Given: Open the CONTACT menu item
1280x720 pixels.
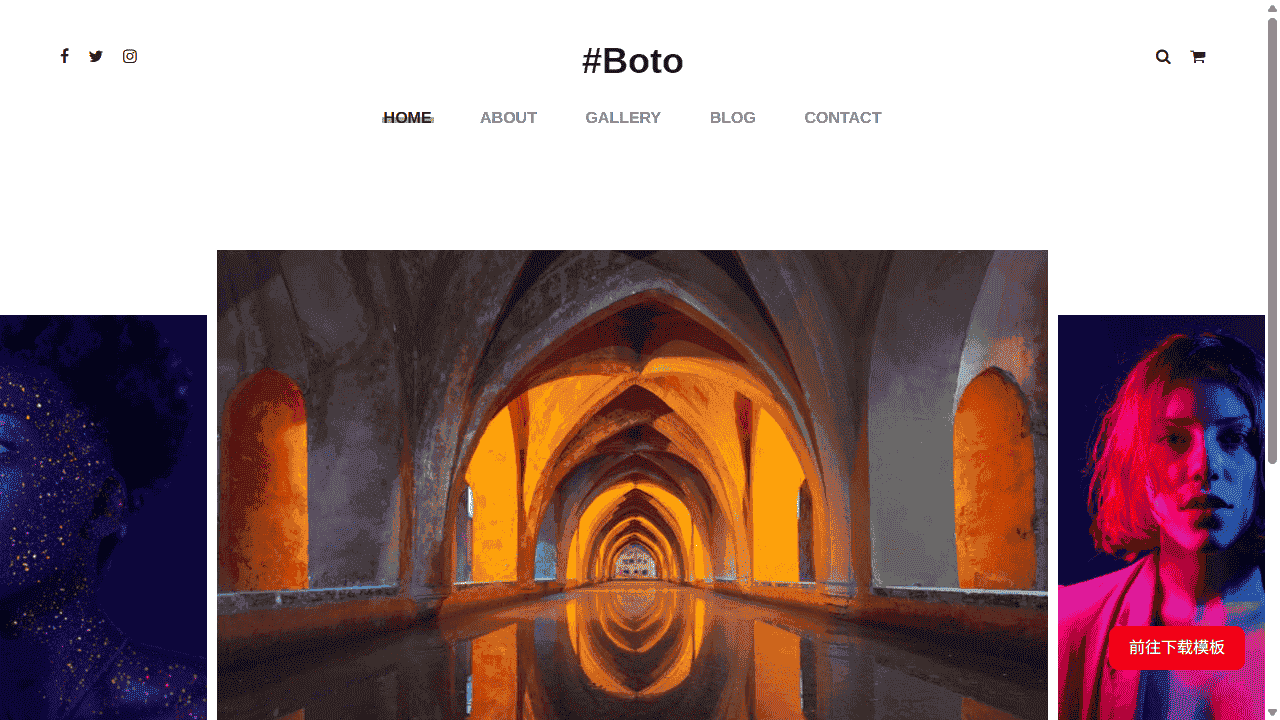Looking at the screenshot, I should (x=843, y=118).
